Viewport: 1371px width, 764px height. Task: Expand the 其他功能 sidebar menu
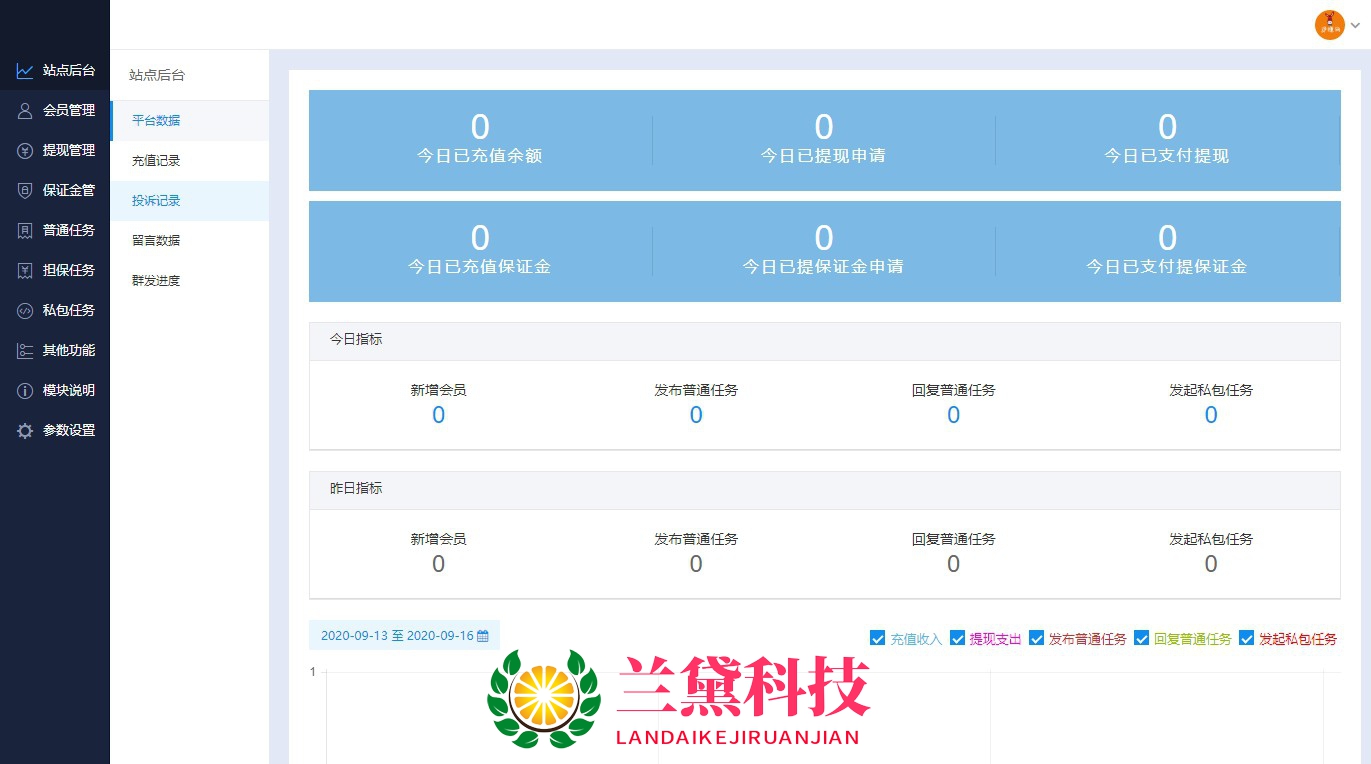[68, 351]
